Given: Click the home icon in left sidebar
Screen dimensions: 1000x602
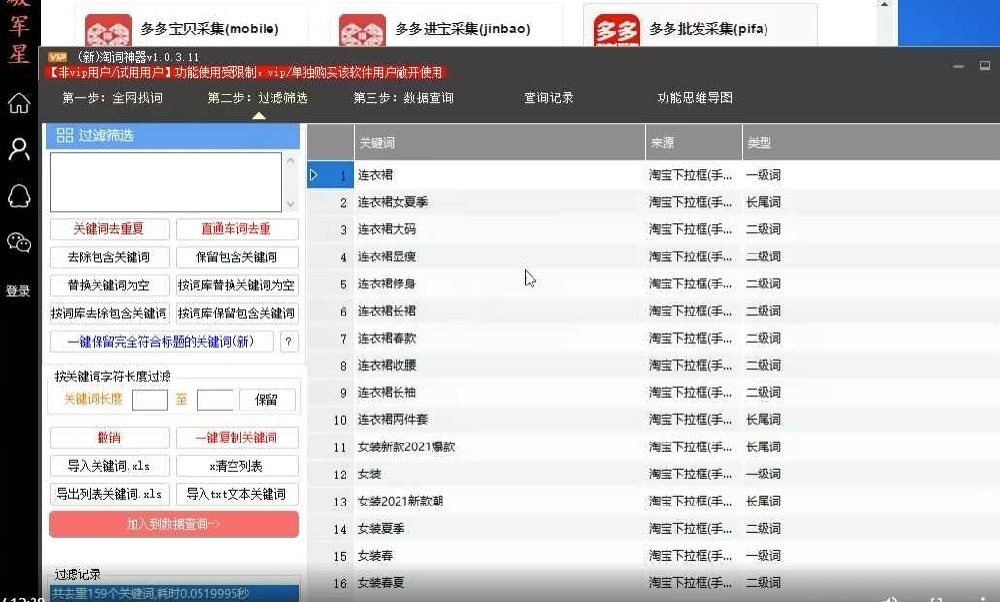Looking at the screenshot, I should pyautogui.click(x=18, y=103).
